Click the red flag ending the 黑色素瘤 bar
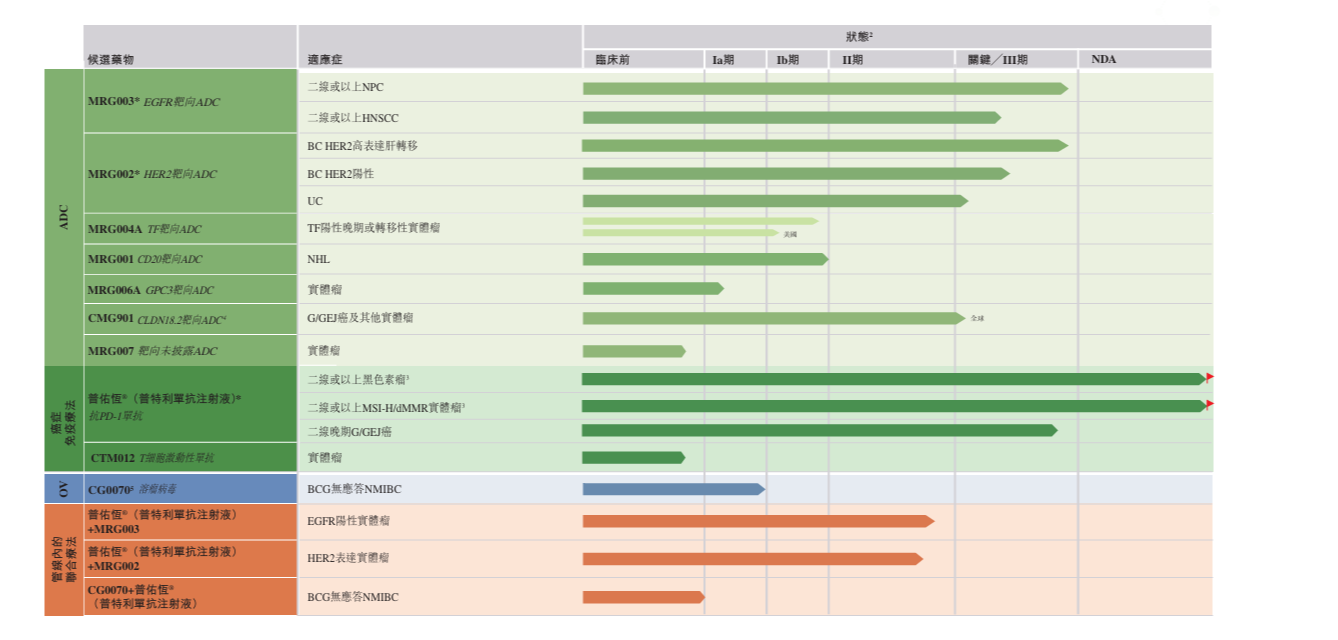Viewport: 1338px width, 640px height. point(1210,378)
